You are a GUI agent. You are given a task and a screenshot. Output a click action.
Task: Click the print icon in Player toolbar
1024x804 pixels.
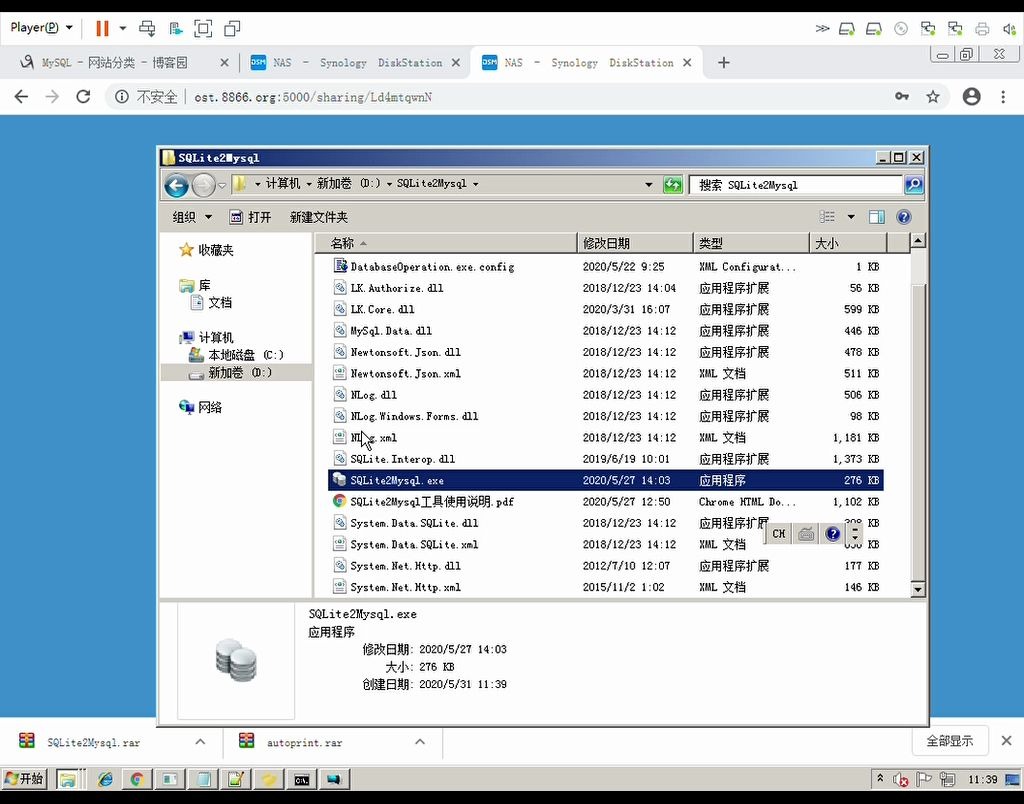pyautogui.click(x=147, y=27)
